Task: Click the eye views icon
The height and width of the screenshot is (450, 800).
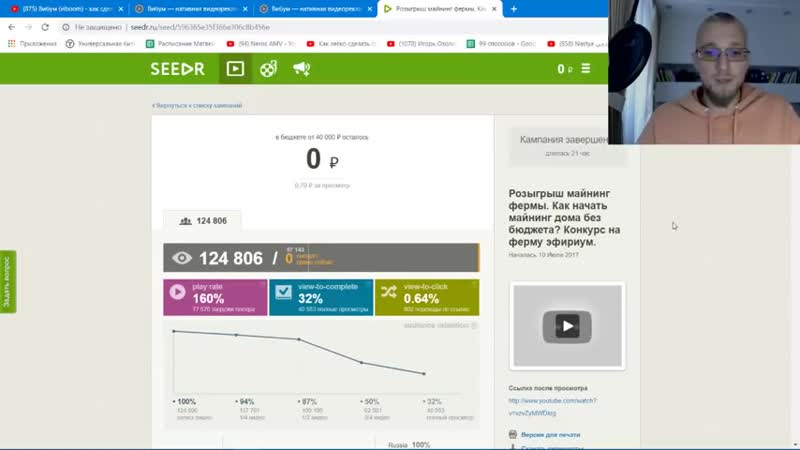Action: tap(182, 258)
